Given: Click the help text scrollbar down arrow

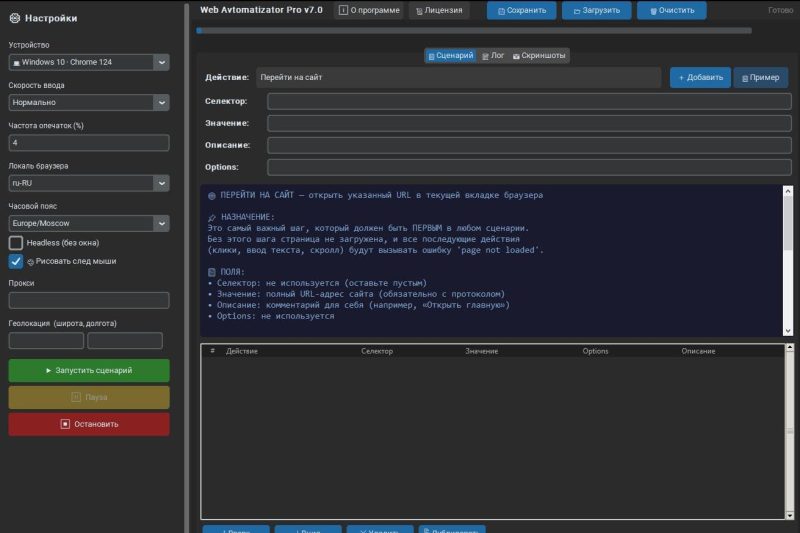Looking at the screenshot, I should coord(788,331).
